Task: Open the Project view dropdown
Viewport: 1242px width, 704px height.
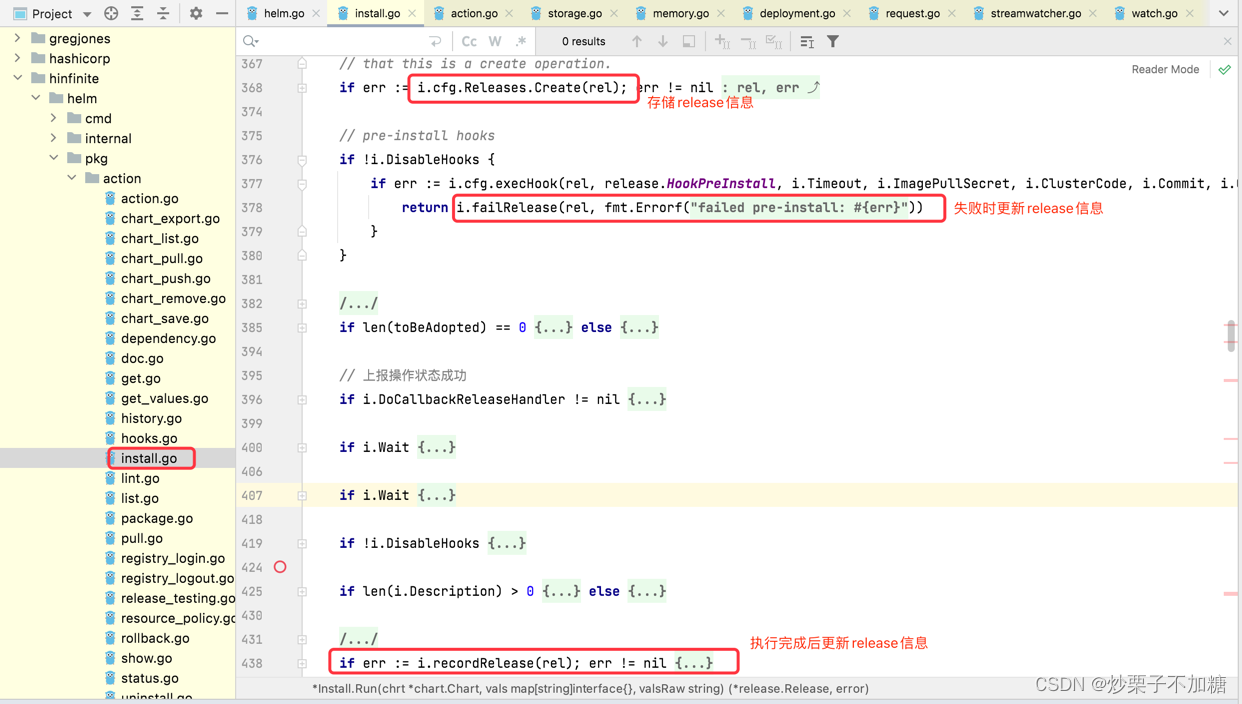Action: (x=87, y=14)
